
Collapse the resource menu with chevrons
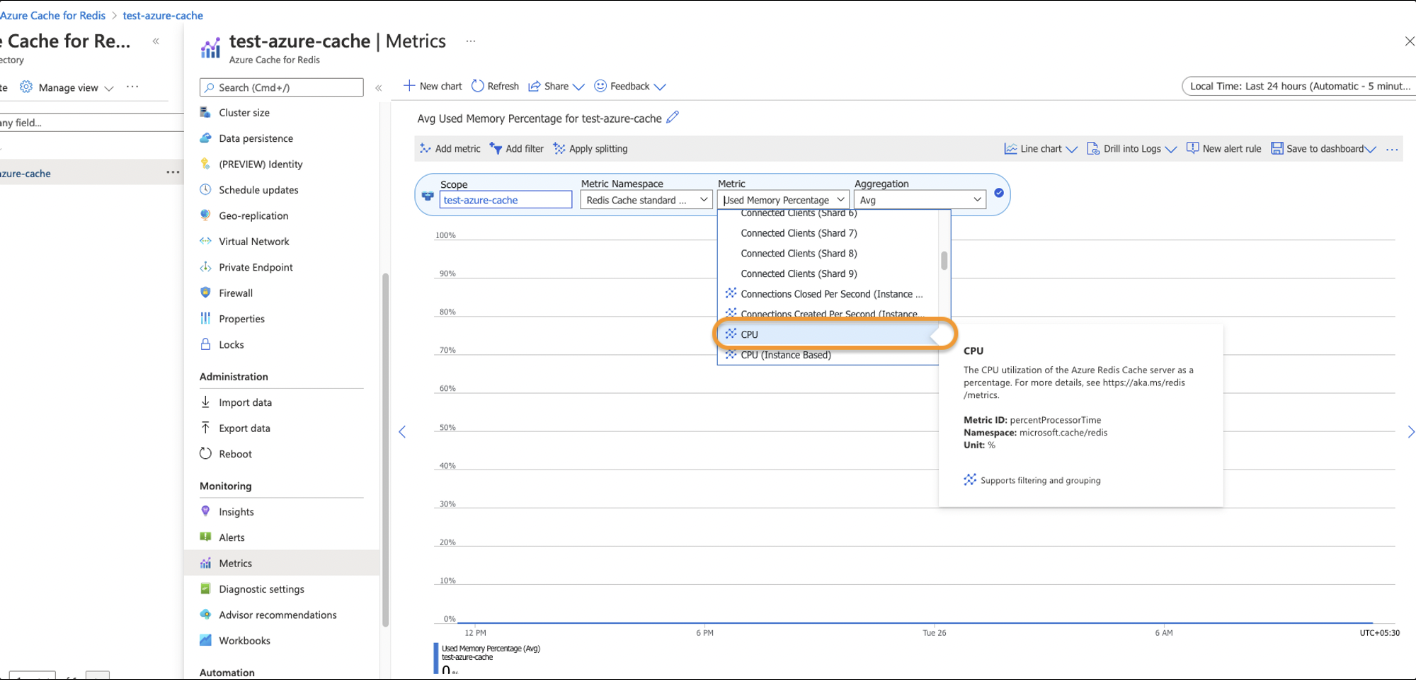pyautogui.click(x=378, y=88)
